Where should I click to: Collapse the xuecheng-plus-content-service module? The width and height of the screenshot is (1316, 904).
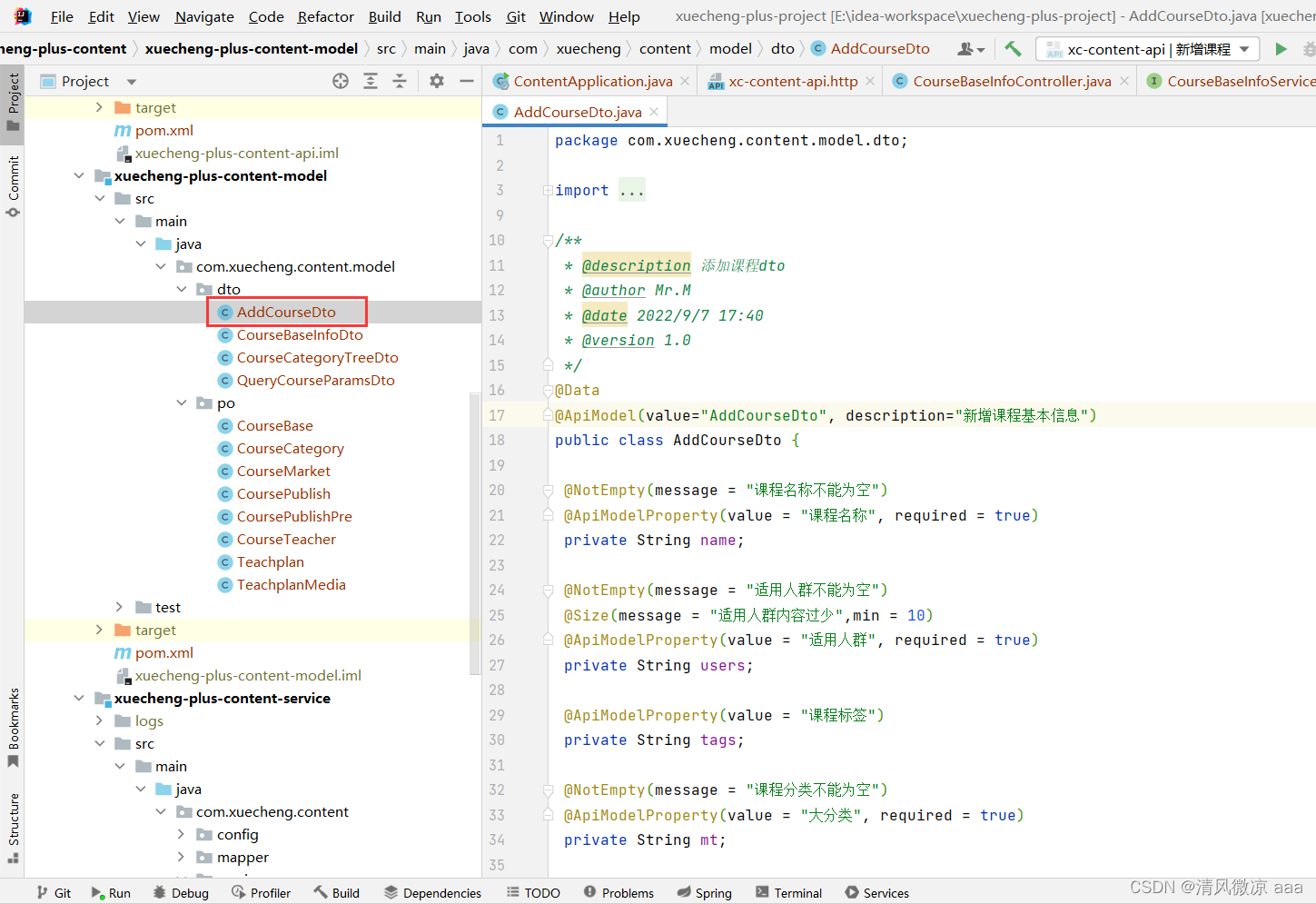point(79,699)
